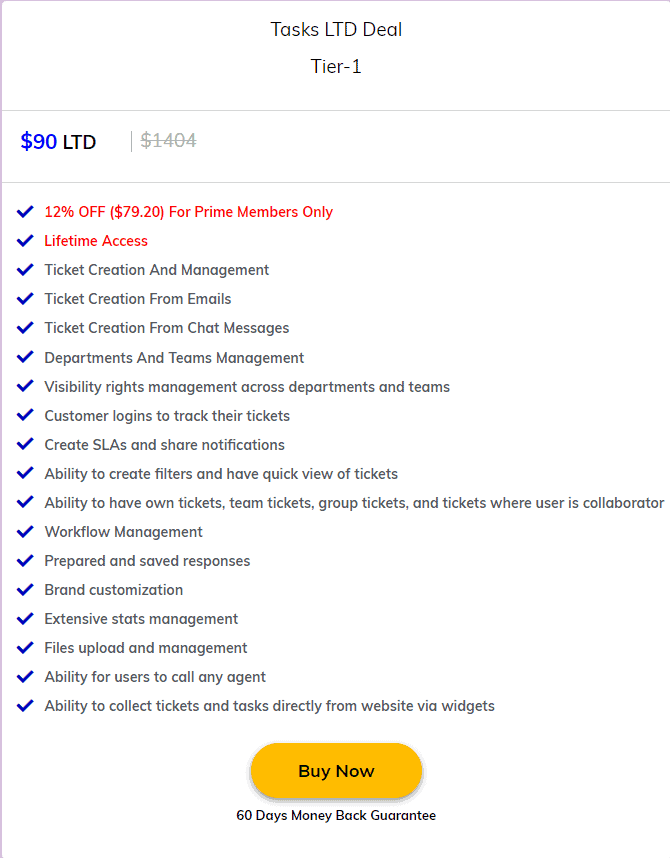This screenshot has width=670, height=858.
Task: Click the checkmark next to Extensive stats management
Action: (24, 618)
